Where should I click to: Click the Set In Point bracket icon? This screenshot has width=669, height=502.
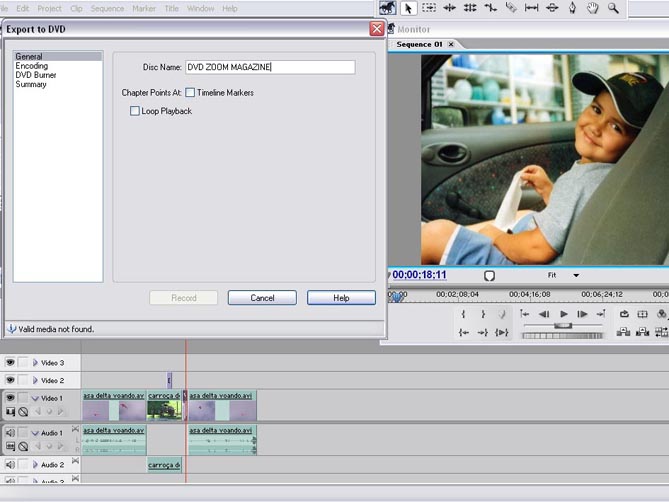tap(463, 314)
